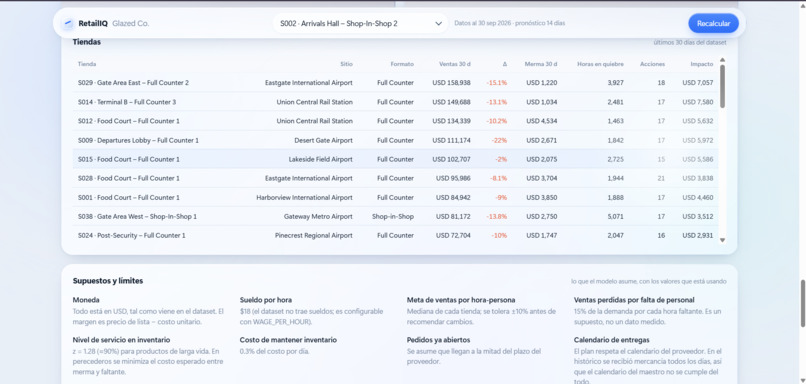Screen dimensions: 806x384
Task: Click the acciones count 21
Action: [661, 178]
